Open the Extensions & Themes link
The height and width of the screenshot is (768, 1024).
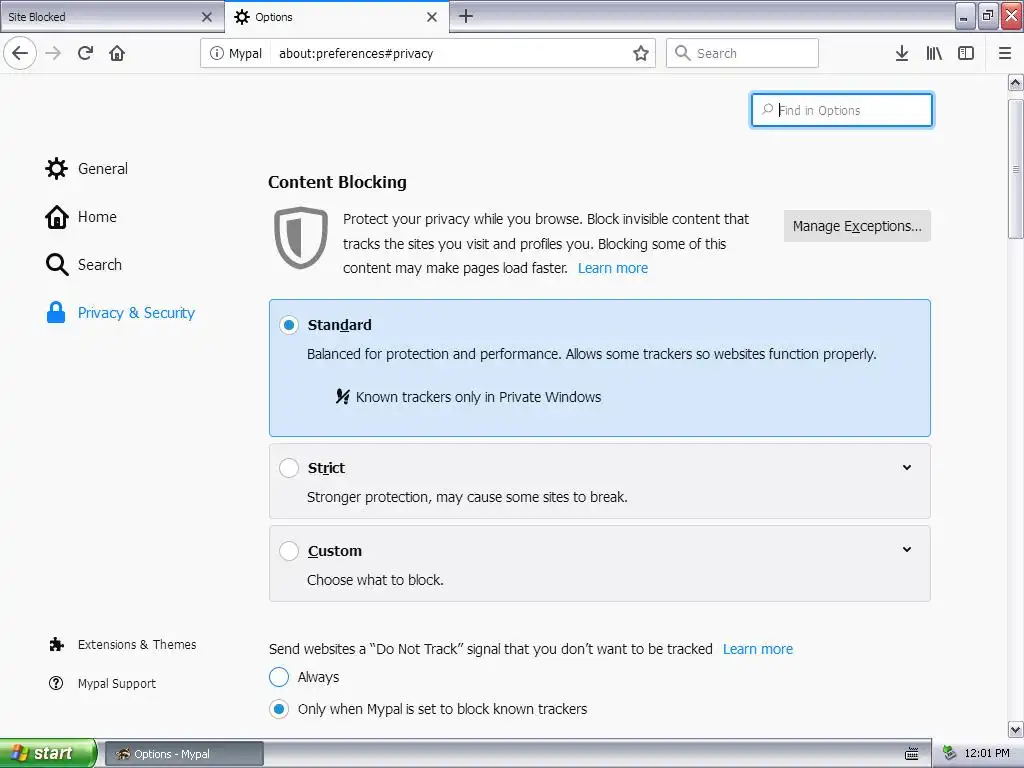pos(136,645)
